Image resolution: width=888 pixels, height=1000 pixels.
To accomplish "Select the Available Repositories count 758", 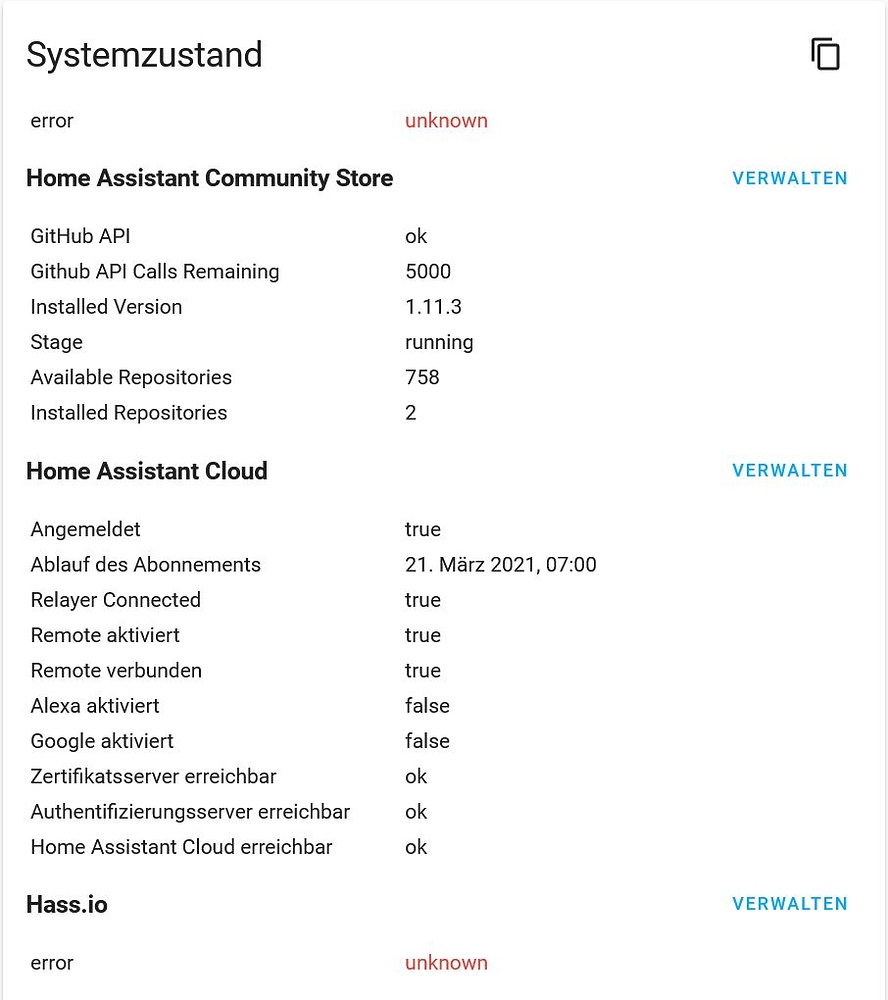I will [x=421, y=377].
